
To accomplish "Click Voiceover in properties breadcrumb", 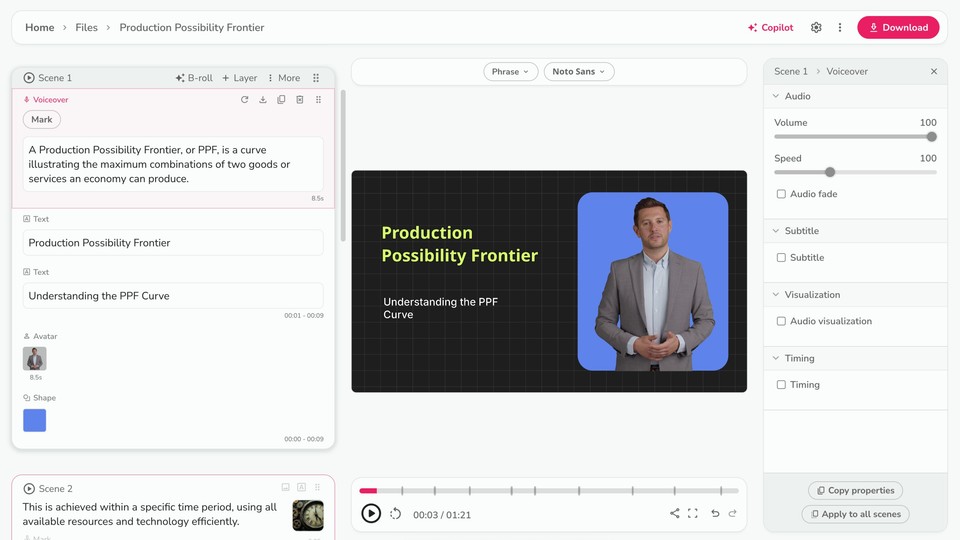I will [847, 72].
